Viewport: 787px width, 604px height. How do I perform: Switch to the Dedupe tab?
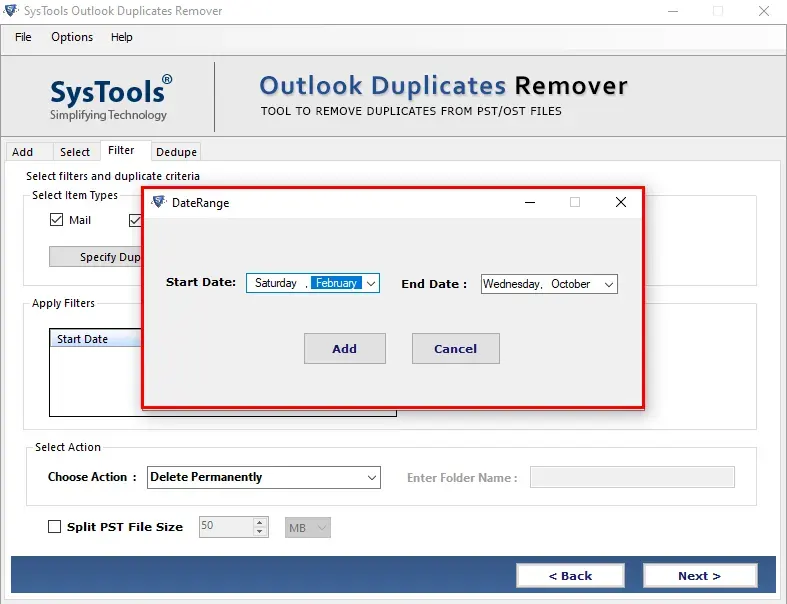176,152
